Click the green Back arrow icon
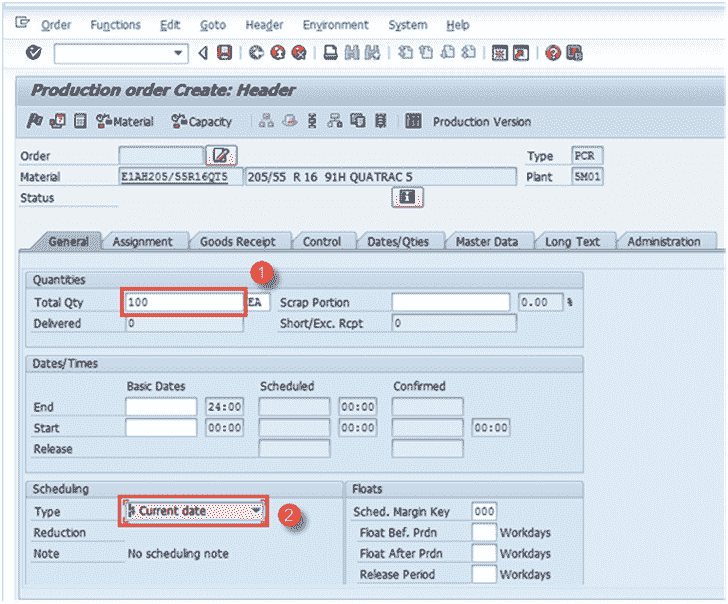 (256, 53)
